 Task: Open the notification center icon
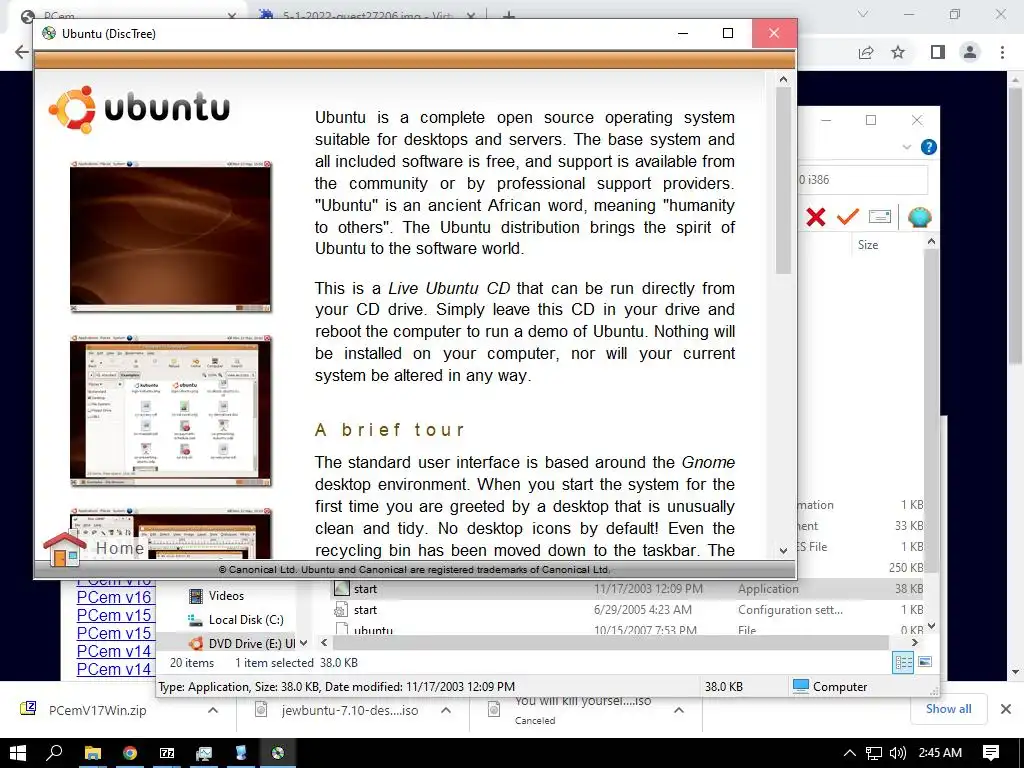pos(991,753)
